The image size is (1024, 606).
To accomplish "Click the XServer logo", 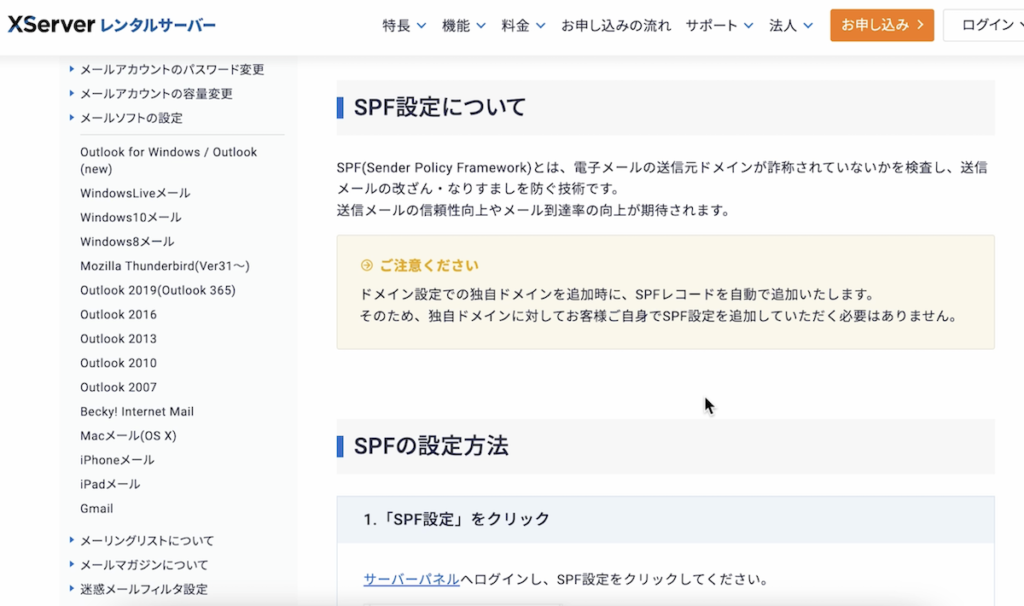I will [110, 25].
